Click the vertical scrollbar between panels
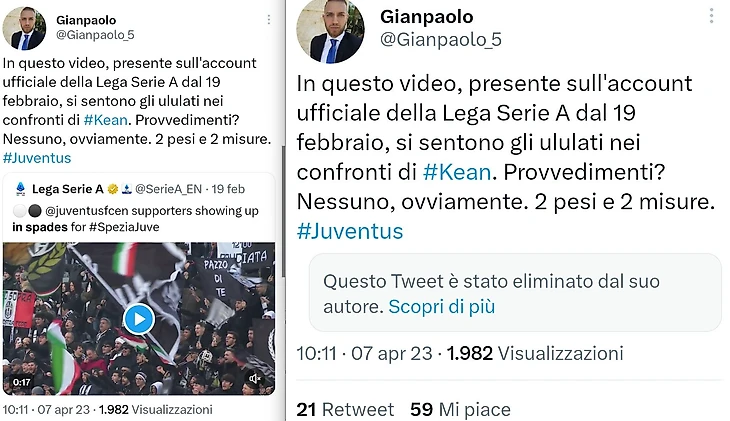Screen dimensions: 730x421 [284, 212]
